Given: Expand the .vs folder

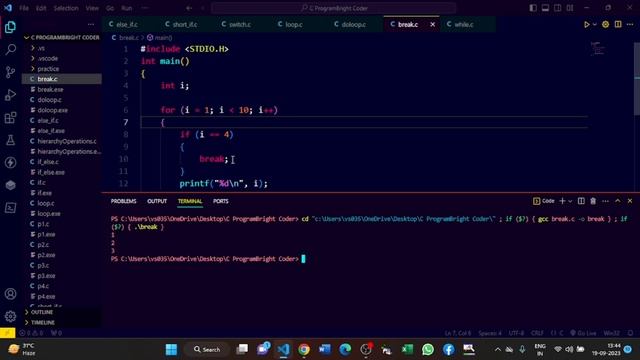Looking at the screenshot, I should 62,48.
